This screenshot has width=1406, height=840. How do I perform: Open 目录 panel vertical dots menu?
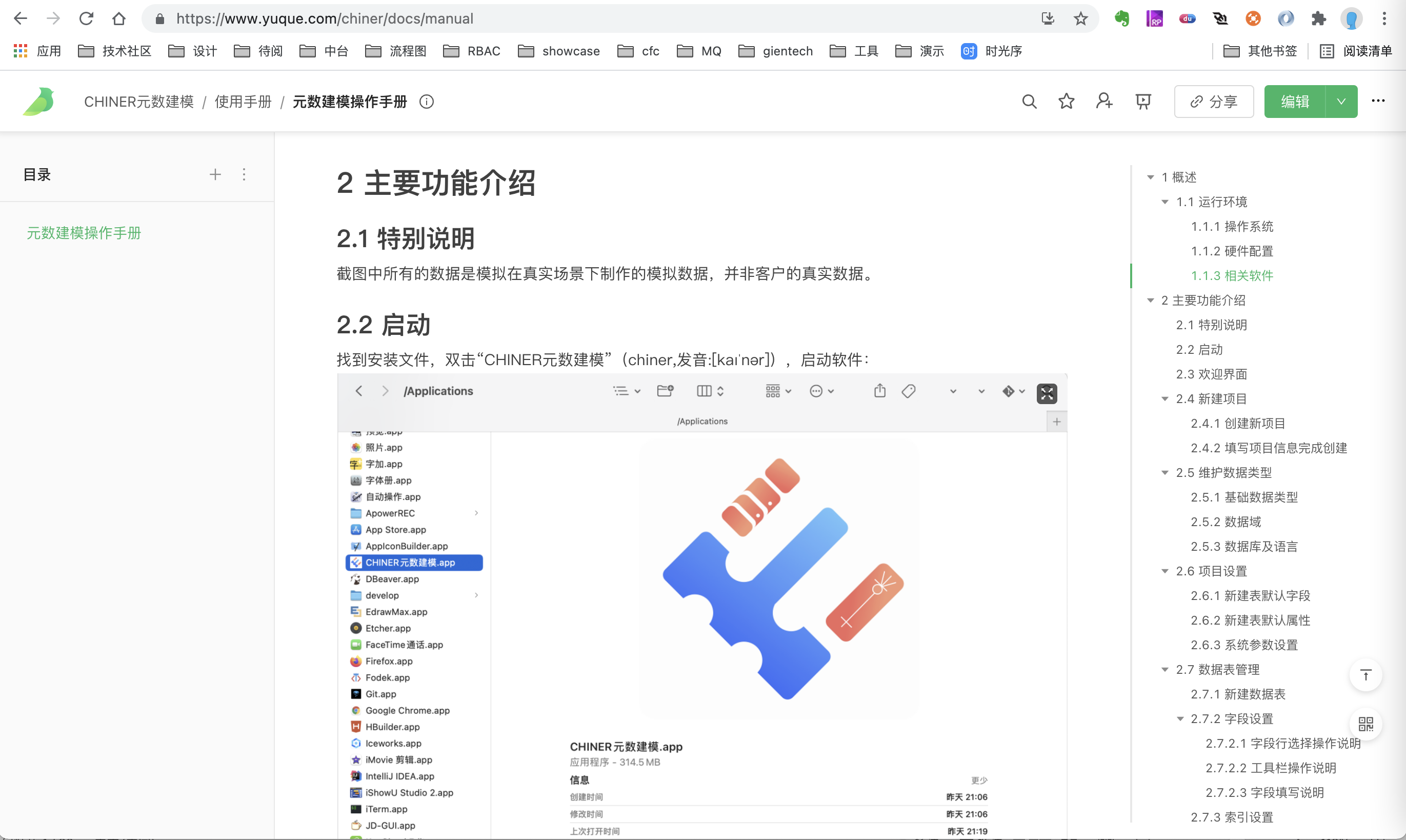pos(244,174)
